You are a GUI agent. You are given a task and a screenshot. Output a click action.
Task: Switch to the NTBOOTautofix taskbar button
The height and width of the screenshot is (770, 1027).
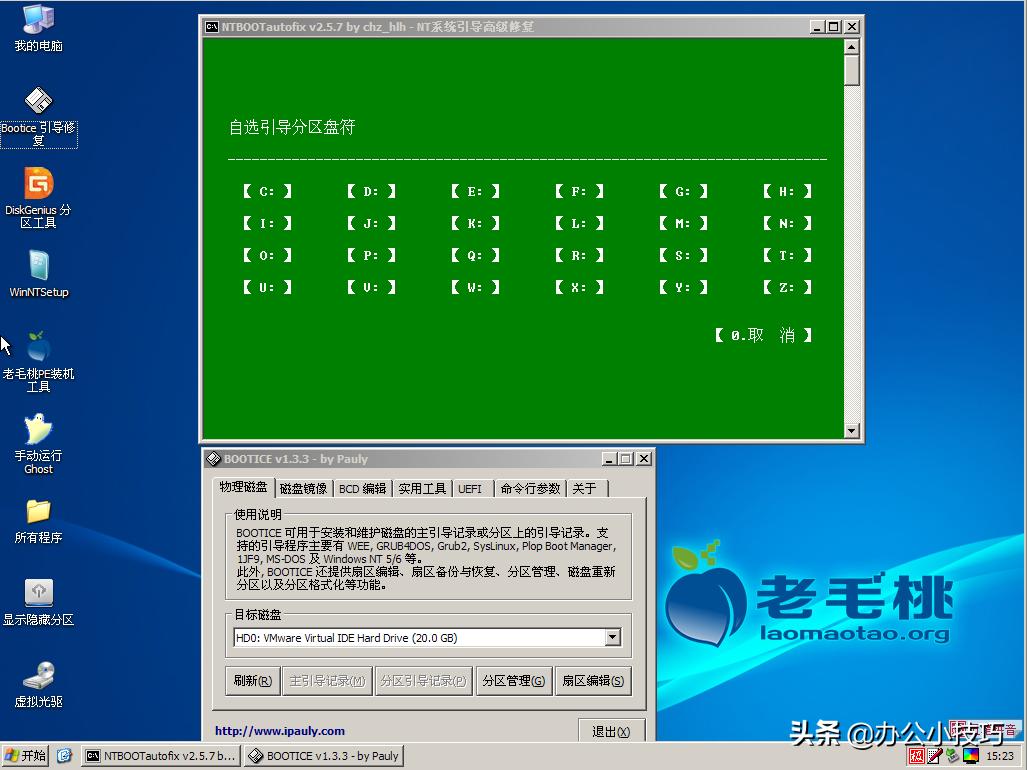(161, 756)
